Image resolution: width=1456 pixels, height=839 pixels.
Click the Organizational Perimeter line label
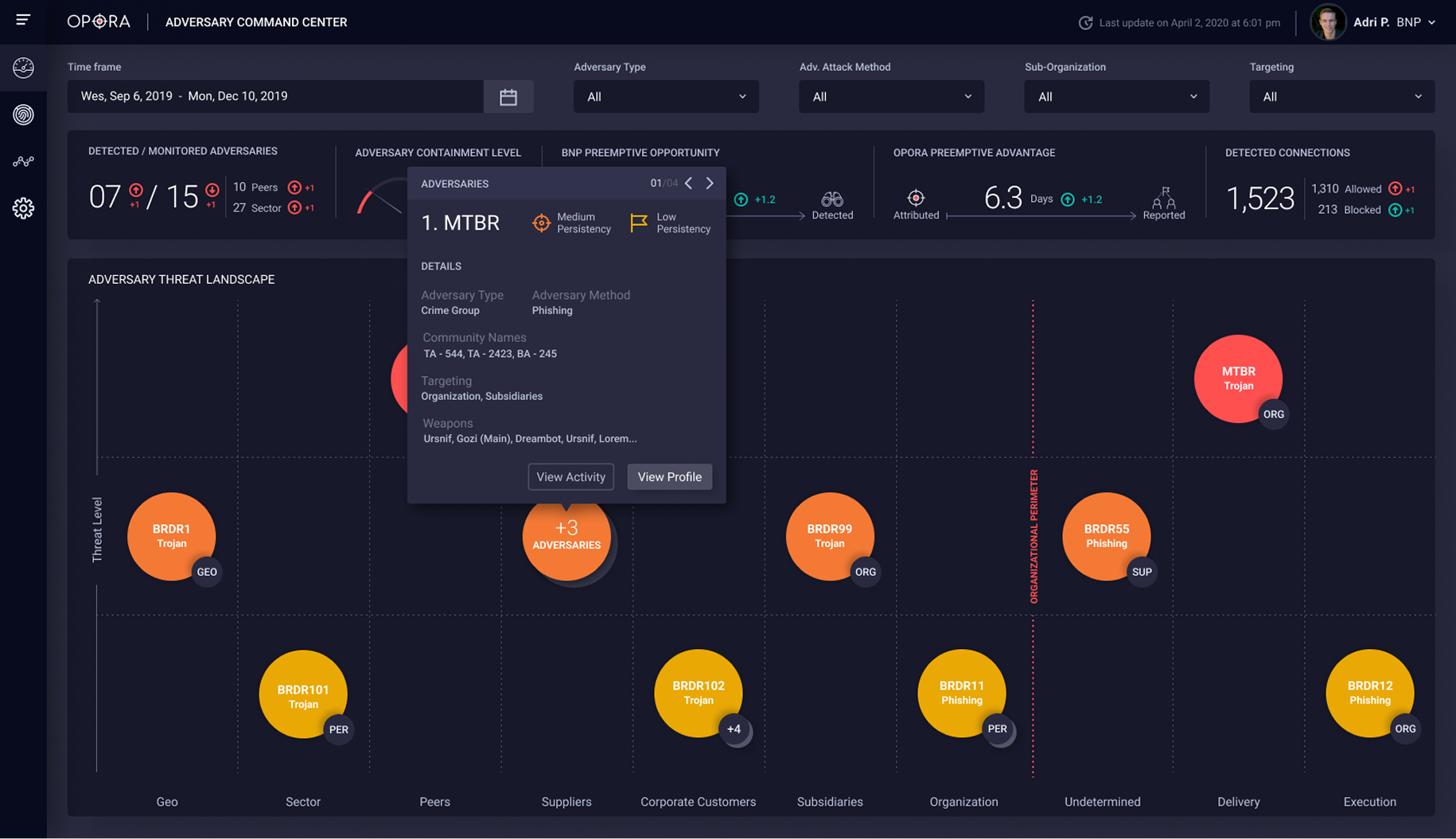click(1034, 537)
